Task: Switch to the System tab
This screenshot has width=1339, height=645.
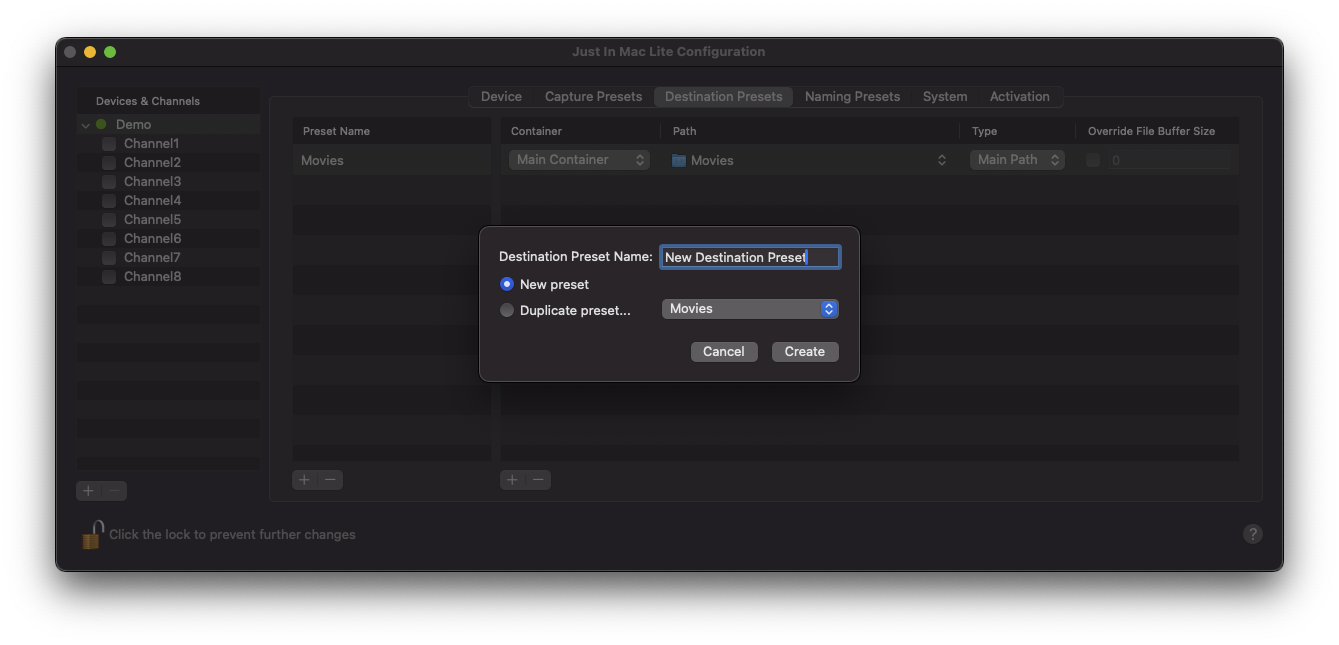Action: [945, 97]
